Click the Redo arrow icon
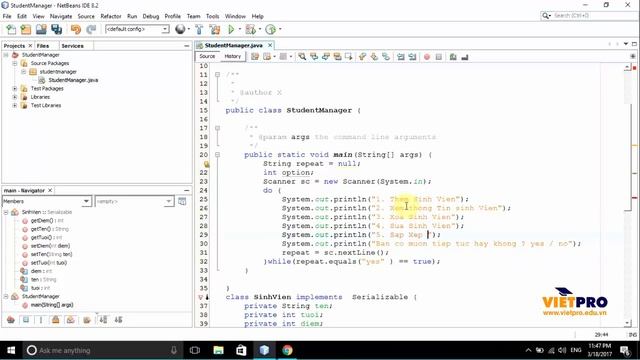Screen dimensions: 640x360 point(91,29)
